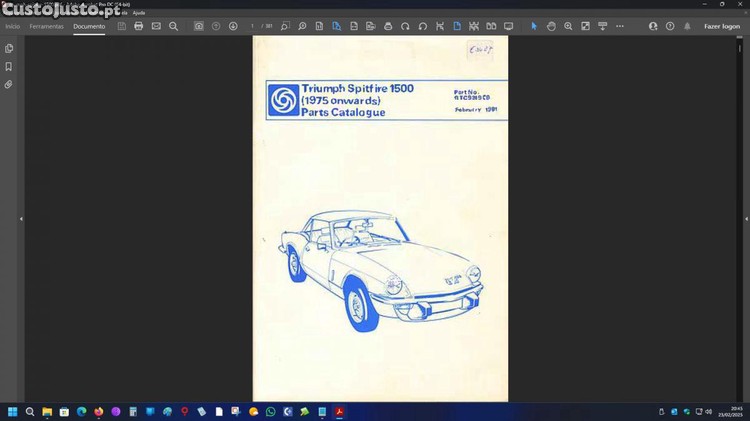Click the Print icon in the toolbar
Viewport: 750px width, 421px height.
pos(139,26)
